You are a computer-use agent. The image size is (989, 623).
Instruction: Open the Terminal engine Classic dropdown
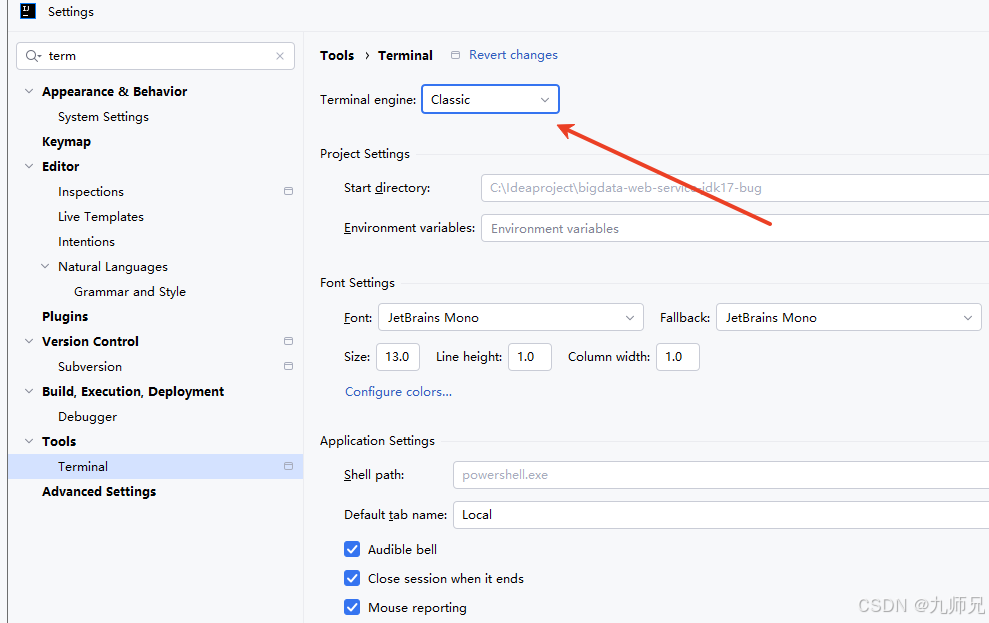(x=490, y=100)
